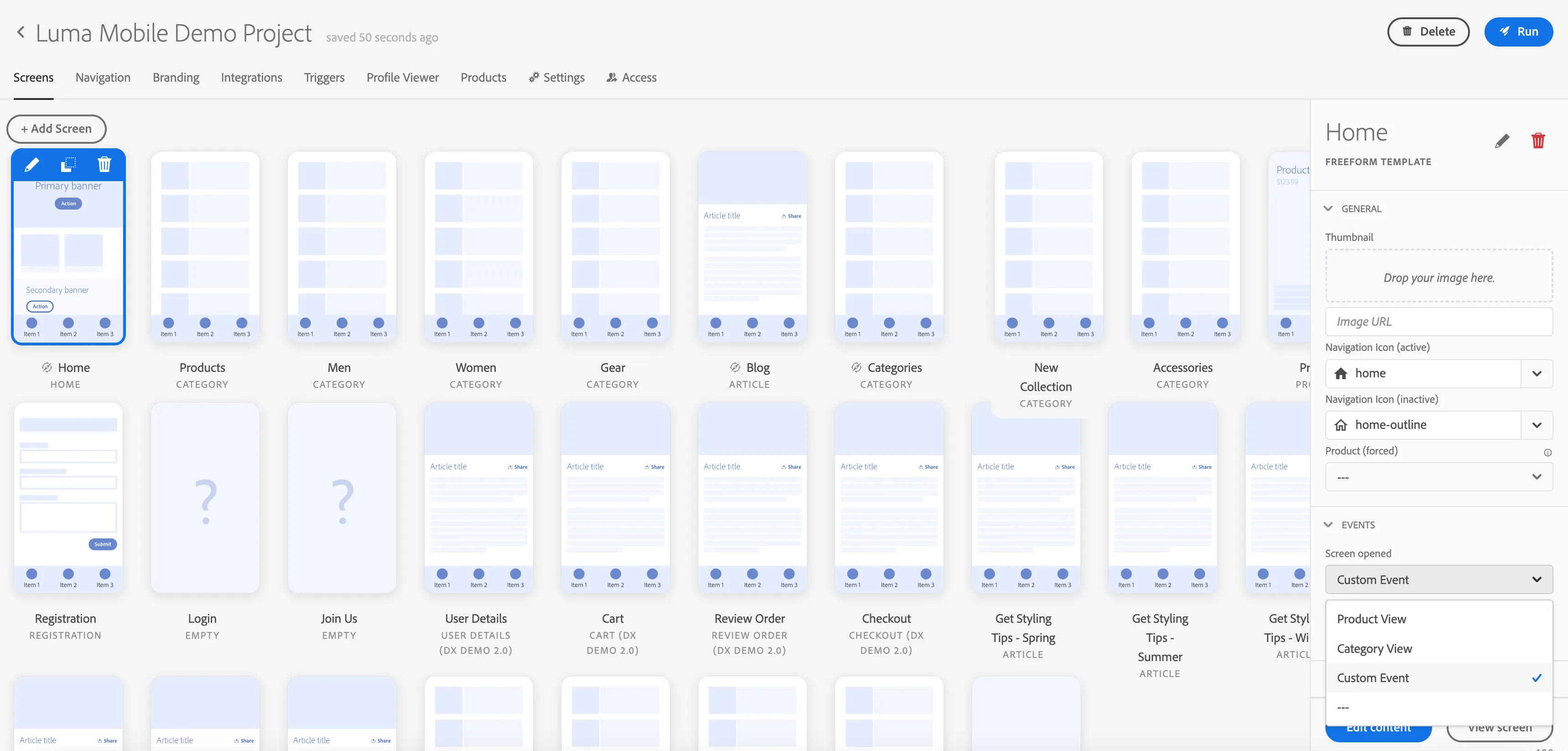Click the trash icon on Home screen card
Image resolution: width=1568 pixels, height=751 pixels.
pos(104,164)
